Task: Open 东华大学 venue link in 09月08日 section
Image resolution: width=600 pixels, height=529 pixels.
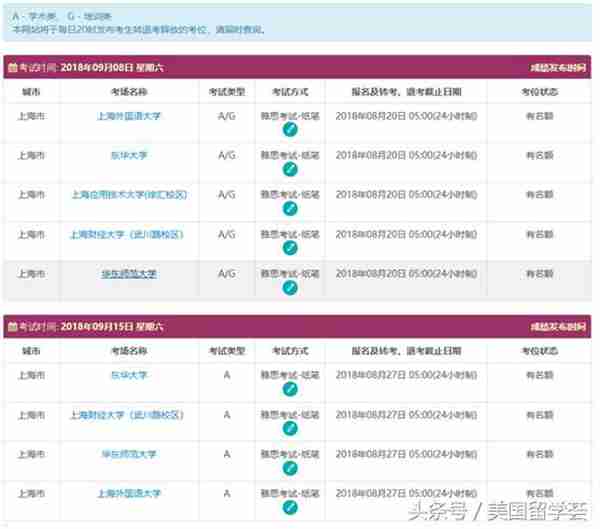Action: click(x=129, y=155)
